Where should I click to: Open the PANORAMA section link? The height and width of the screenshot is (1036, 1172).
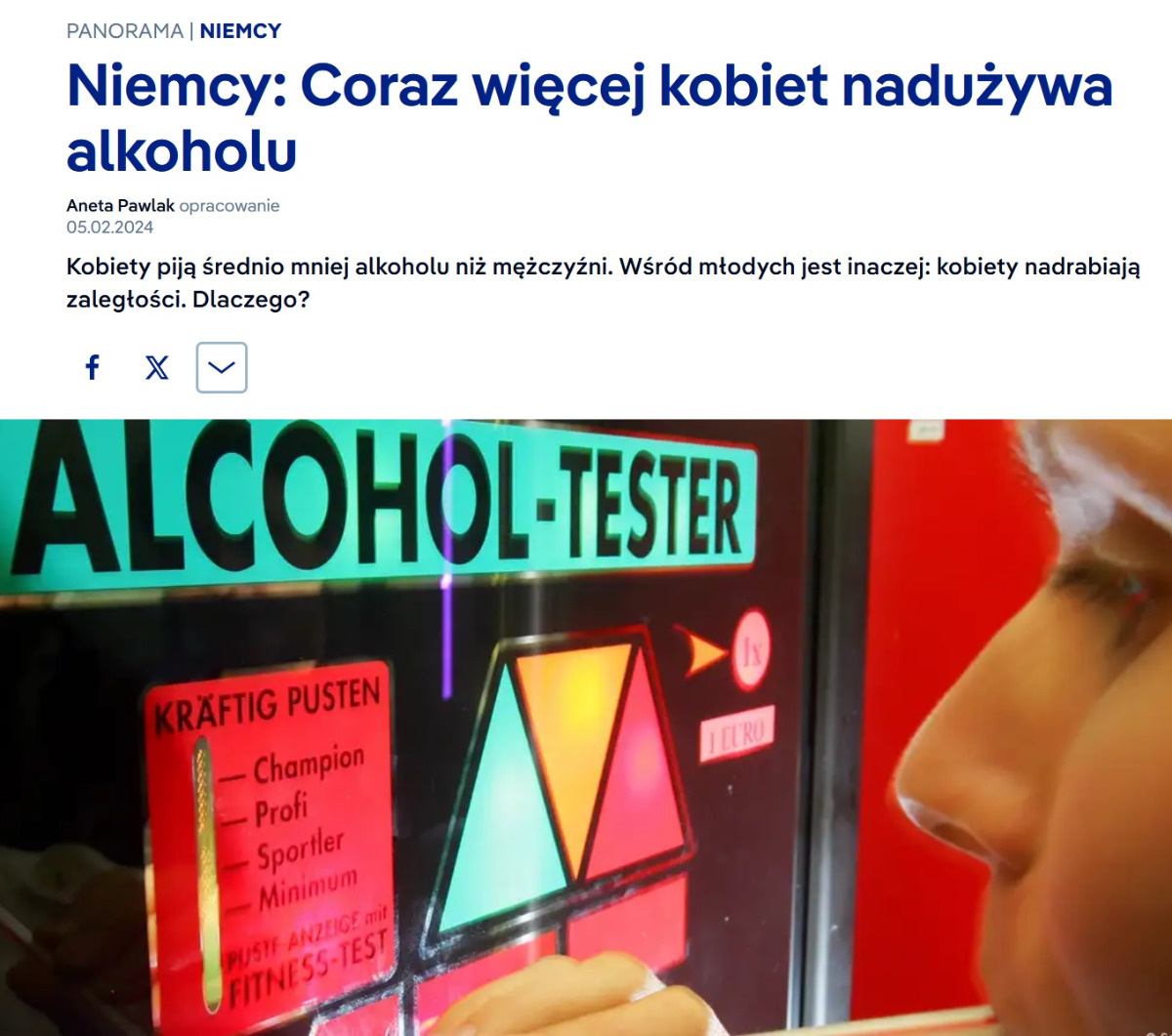125,31
